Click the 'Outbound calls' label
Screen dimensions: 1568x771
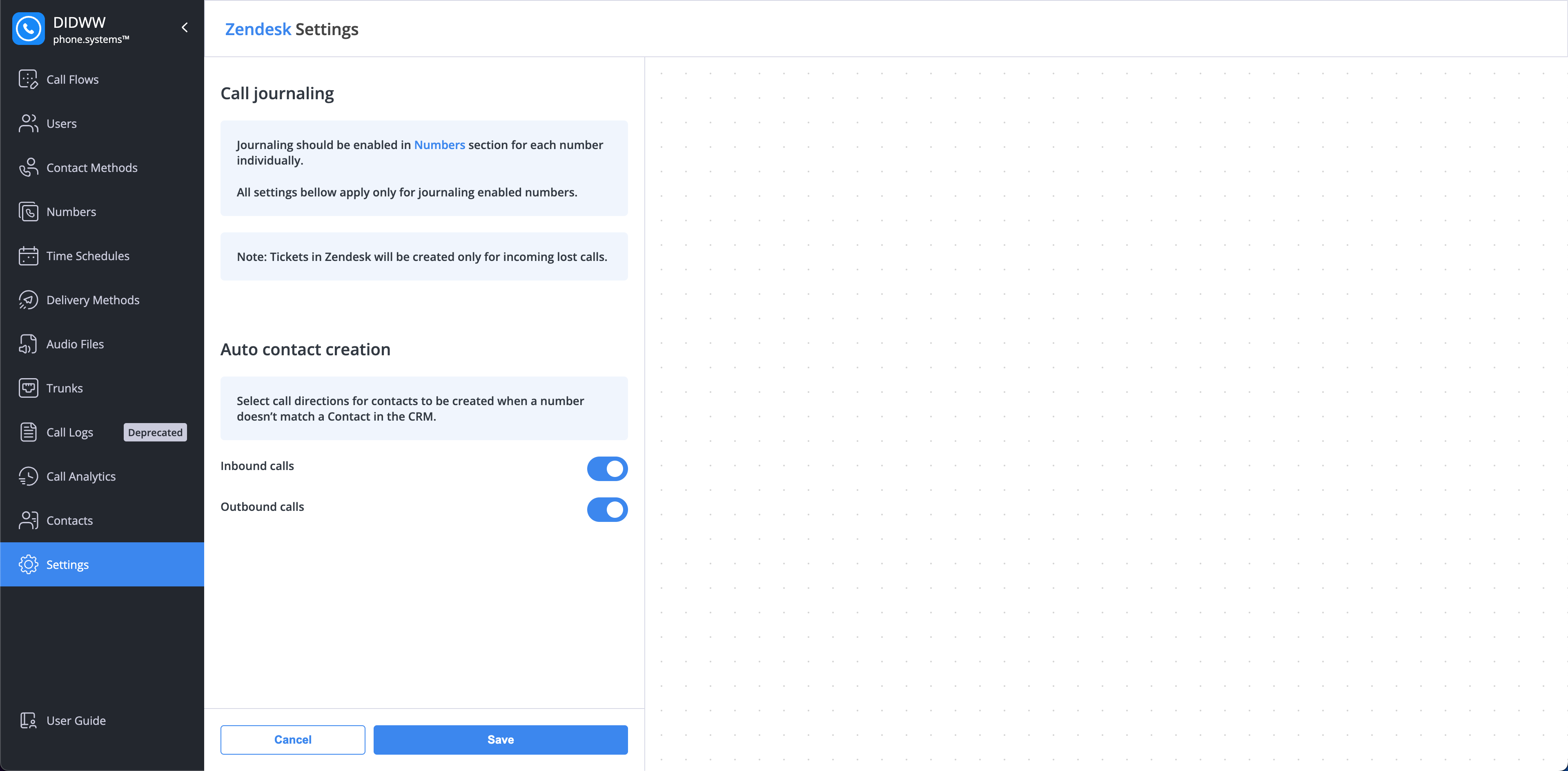click(x=262, y=506)
